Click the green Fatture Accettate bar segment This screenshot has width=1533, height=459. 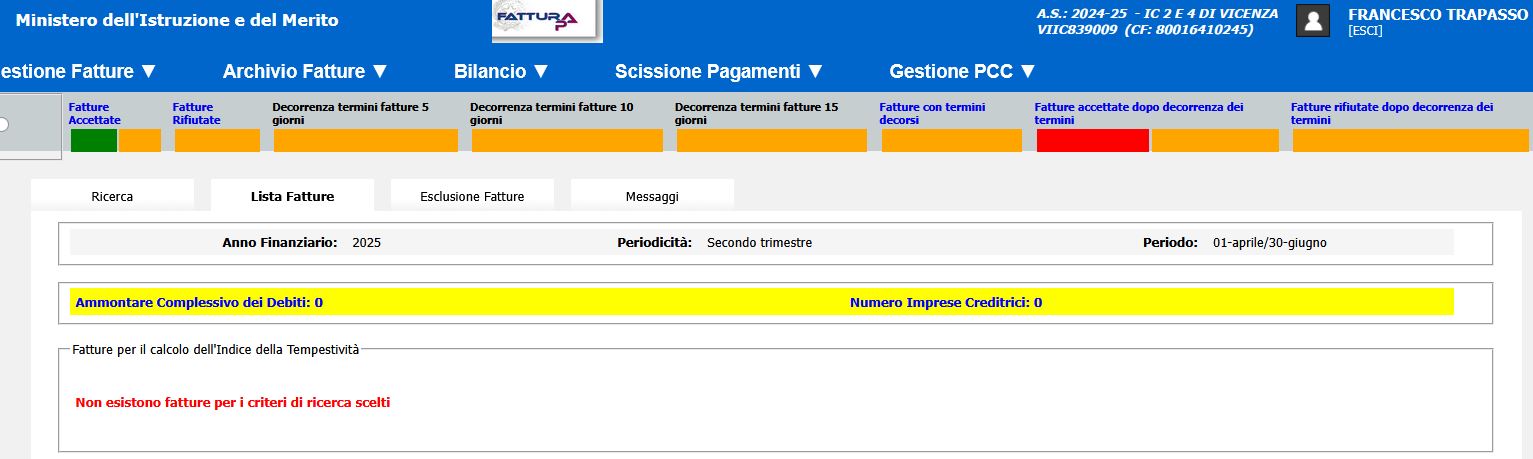pyautogui.click(x=93, y=141)
